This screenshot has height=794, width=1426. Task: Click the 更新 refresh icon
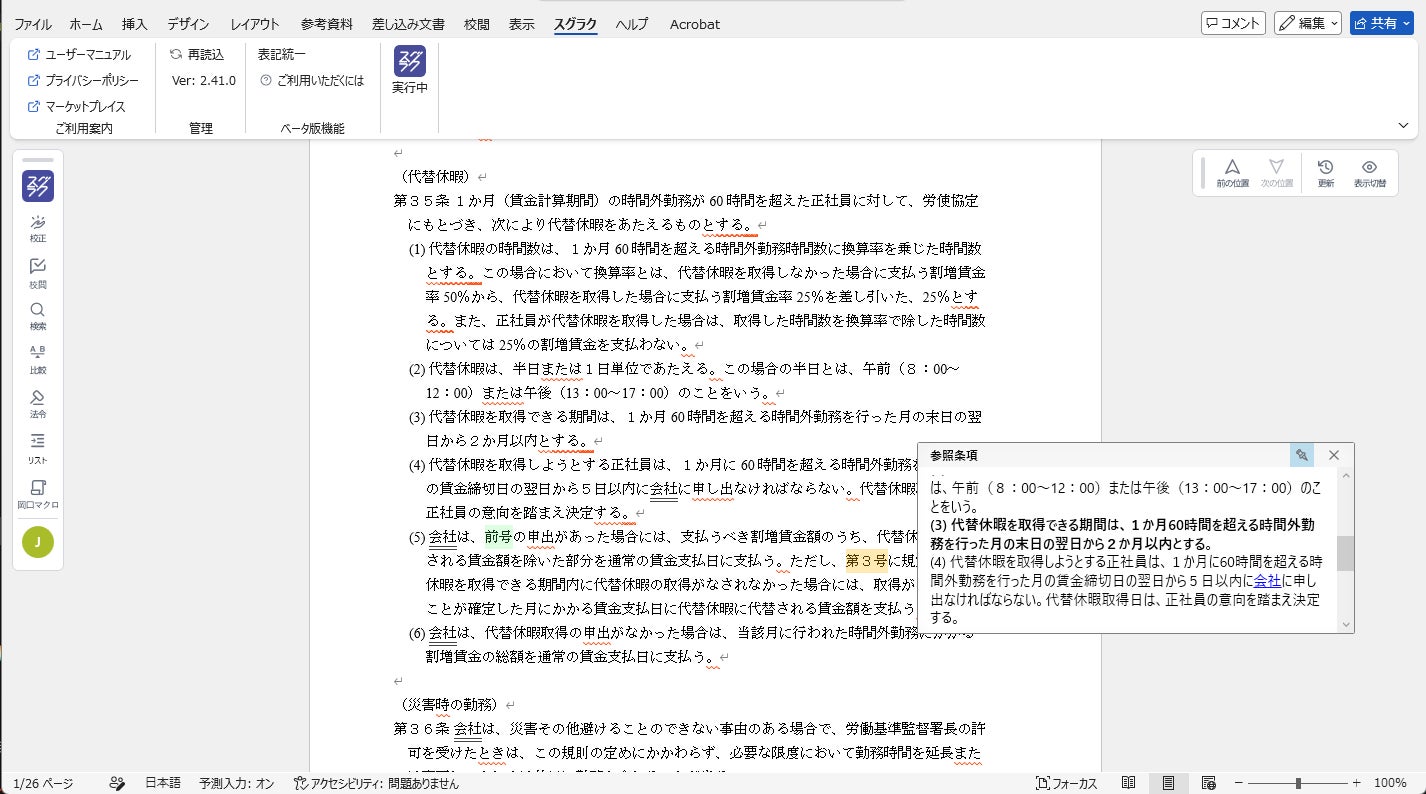pos(1325,172)
